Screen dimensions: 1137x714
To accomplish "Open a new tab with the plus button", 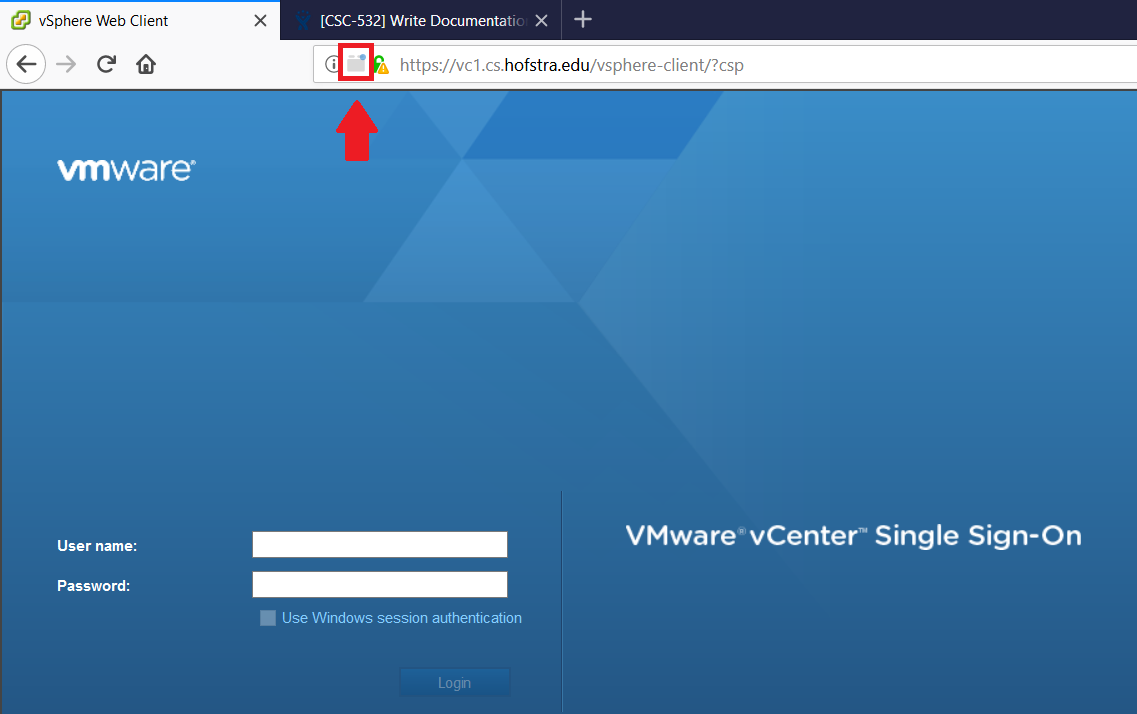I will (583, 20).
